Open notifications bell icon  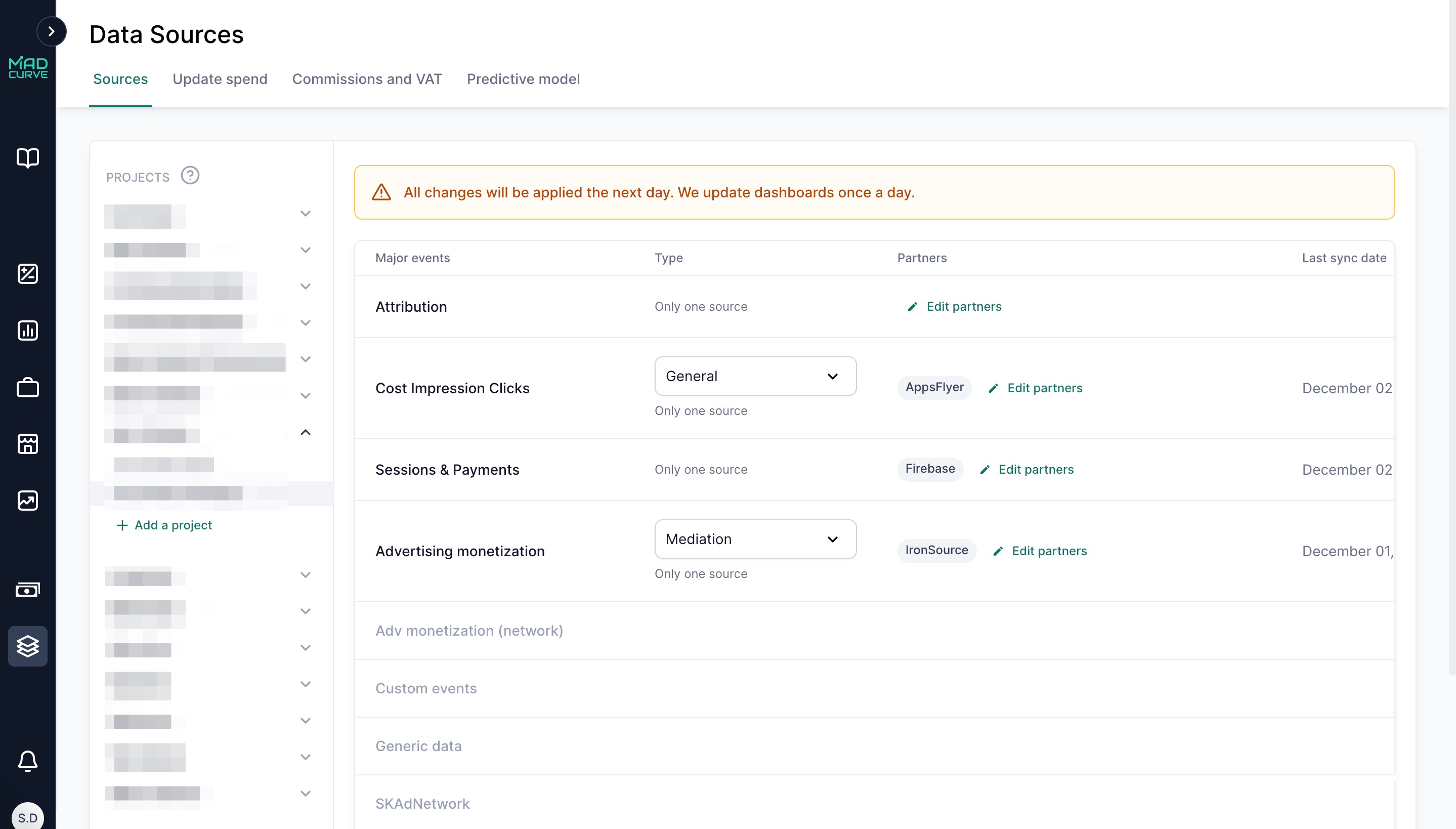[27, 761]
